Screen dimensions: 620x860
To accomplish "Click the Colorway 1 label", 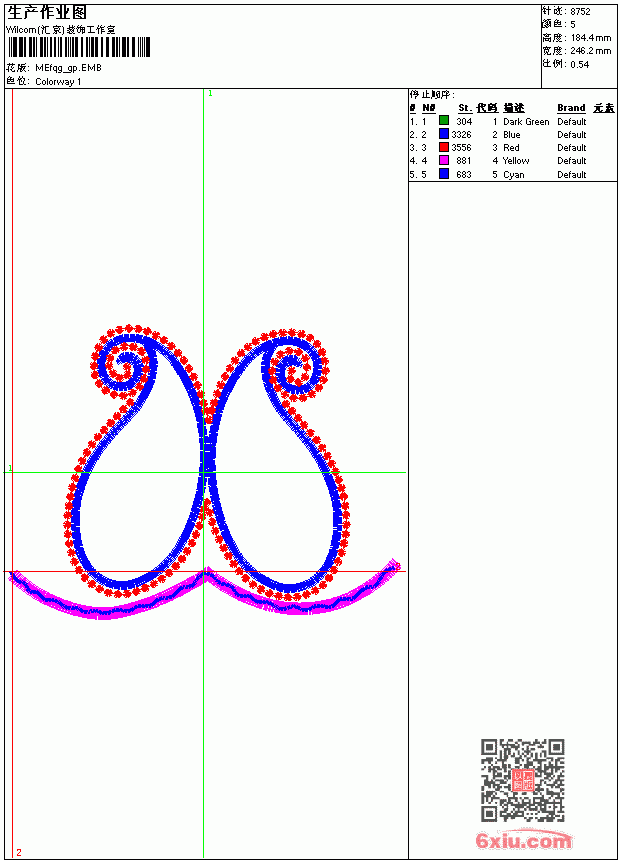I will pos(58,82).
